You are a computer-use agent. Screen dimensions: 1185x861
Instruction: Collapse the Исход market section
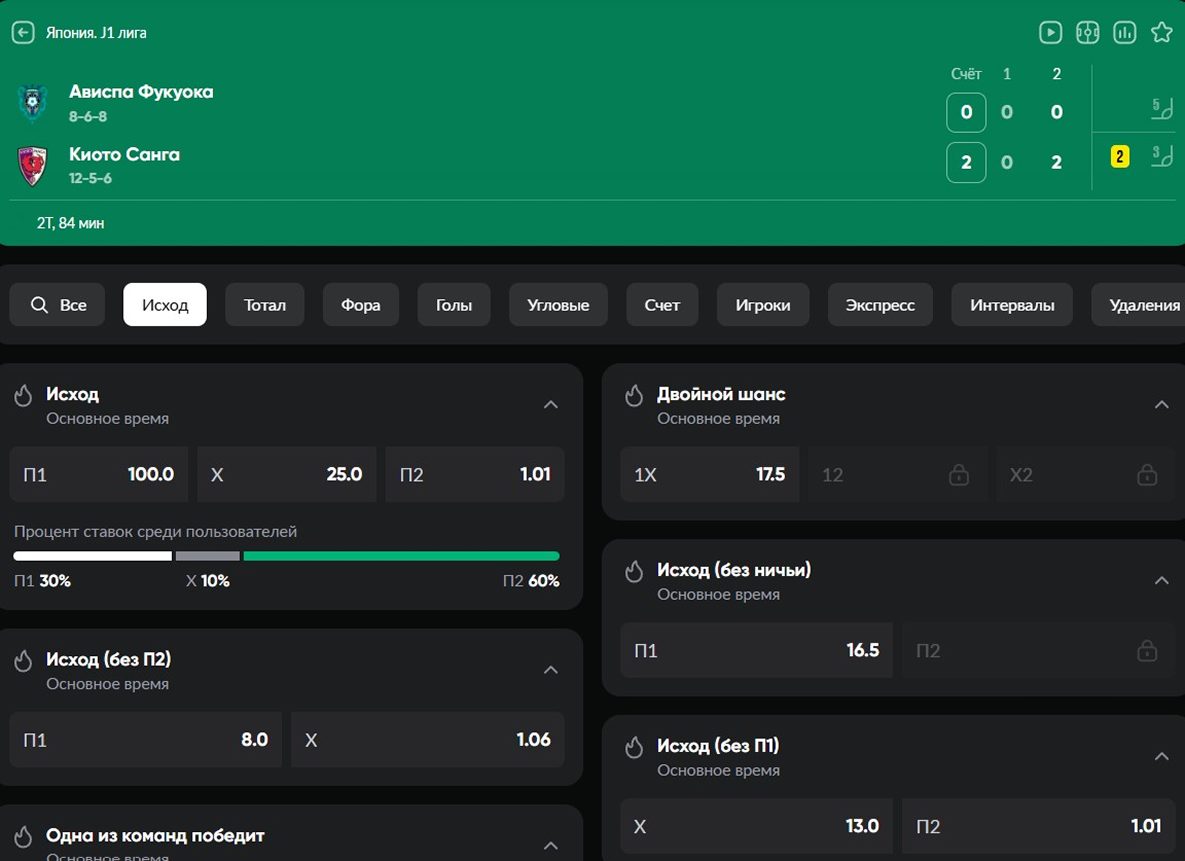[551, 404]
